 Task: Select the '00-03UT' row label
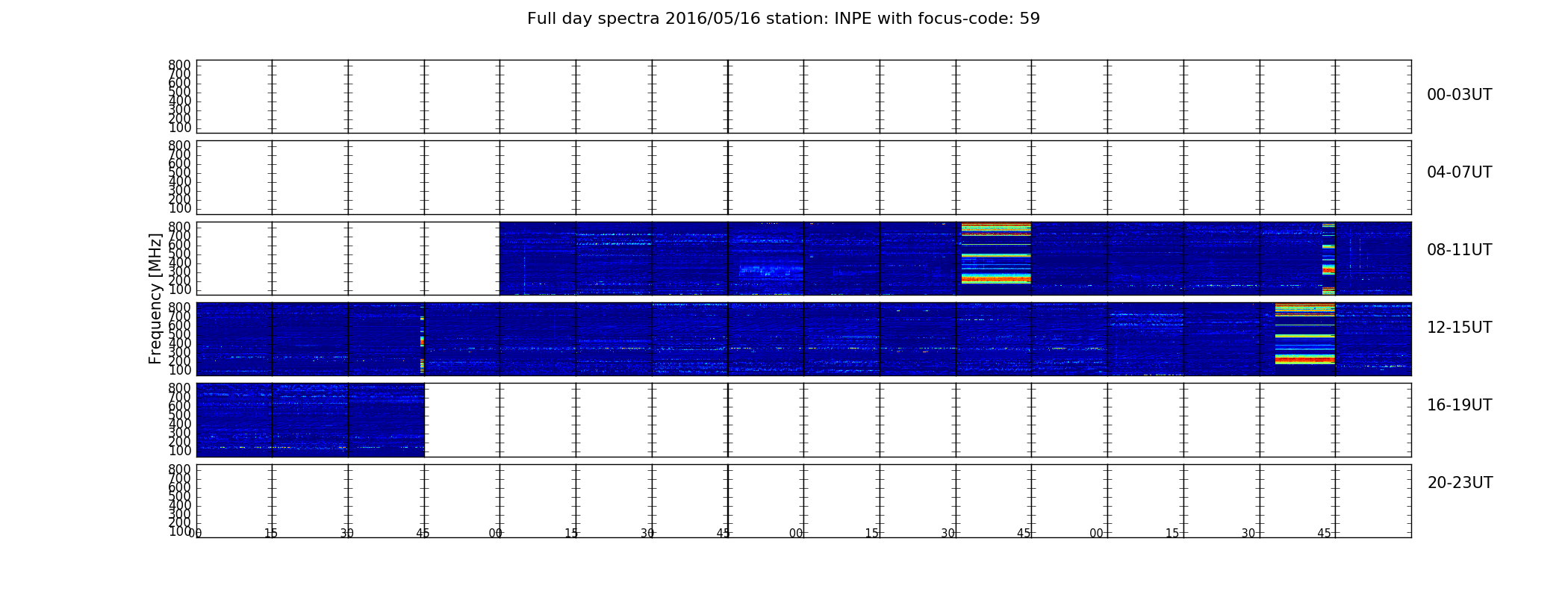[1460, 95]
